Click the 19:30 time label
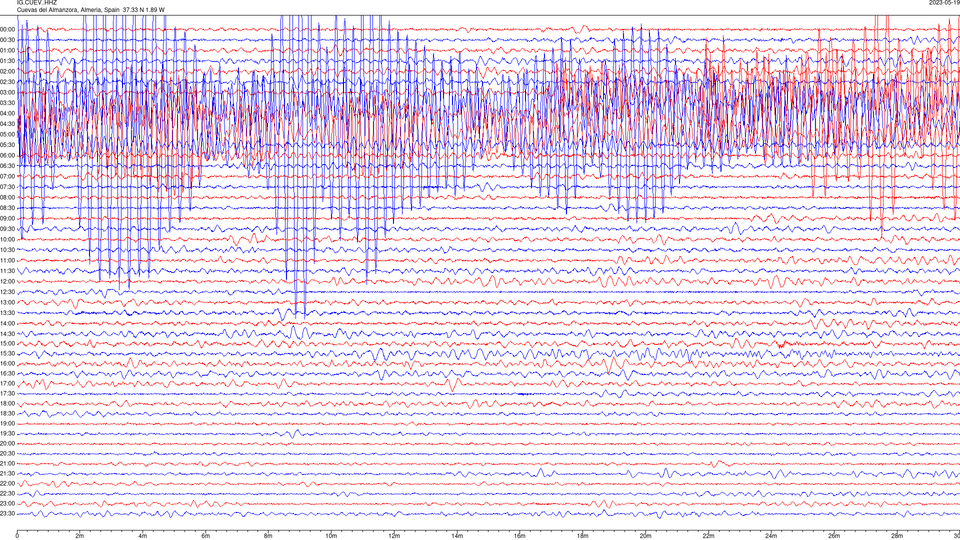 click(7, 433)
